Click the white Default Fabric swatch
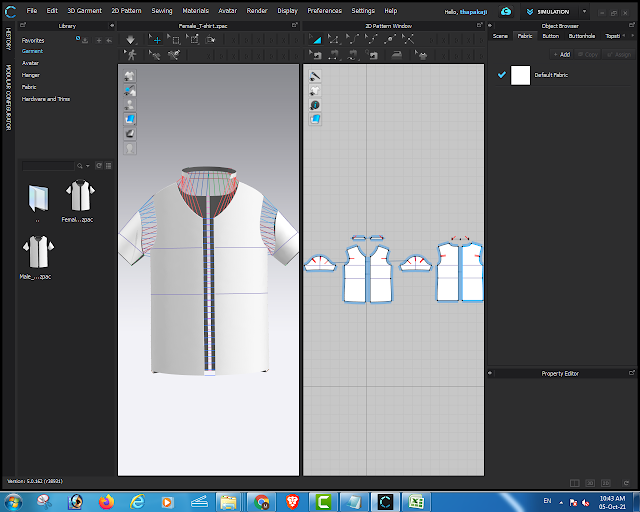Screen dimensions: 640x512 click(x=520, y=75)
